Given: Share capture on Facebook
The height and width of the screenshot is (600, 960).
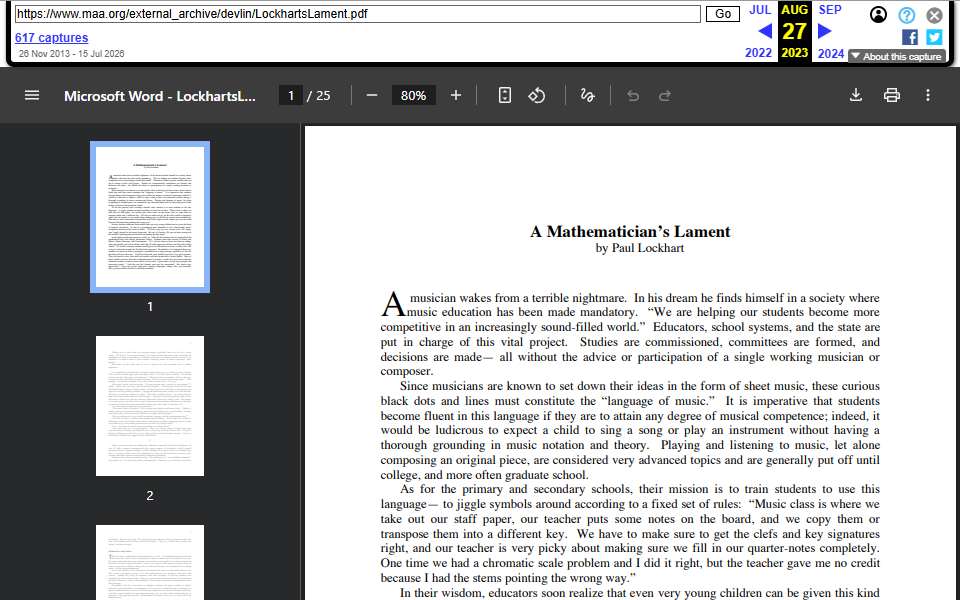Looking at the screenshot, I should 910,37.
